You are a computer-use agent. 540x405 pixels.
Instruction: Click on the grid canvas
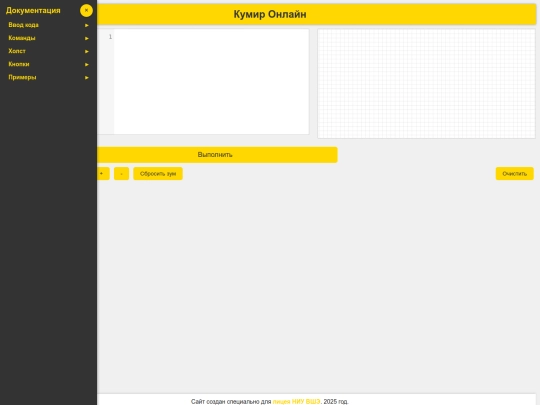coord(426,84)
